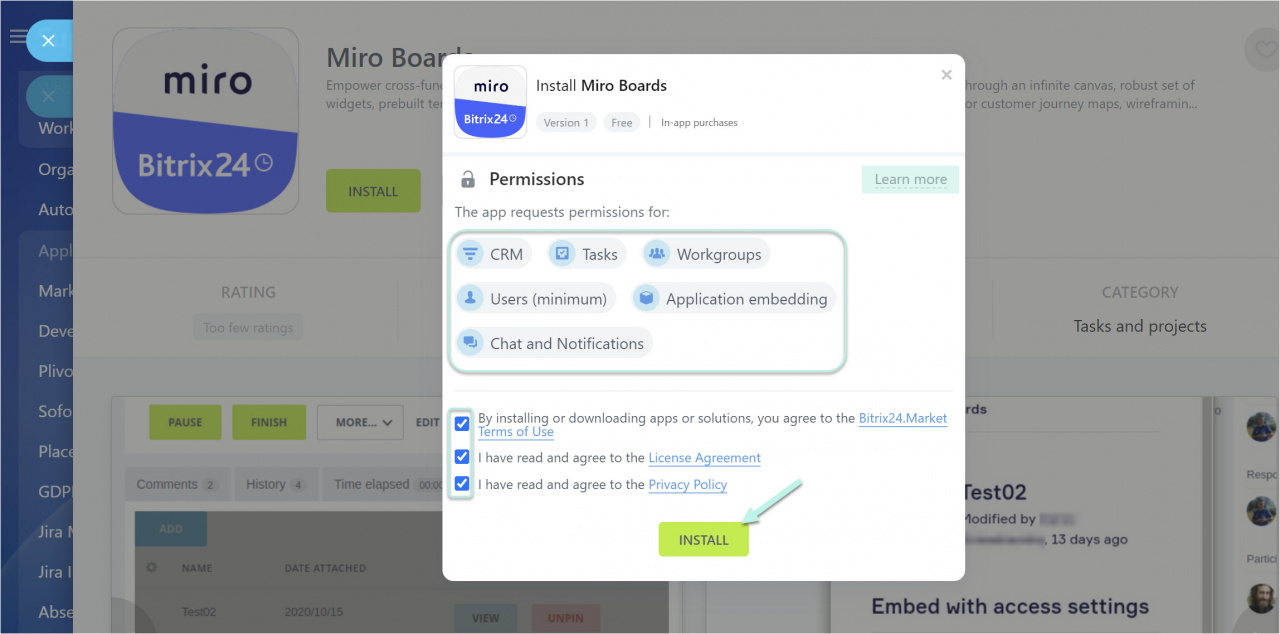Screen dimensions: 1280x634
Task: Click the Version 1 tag
Action: (x=566, y=122)
